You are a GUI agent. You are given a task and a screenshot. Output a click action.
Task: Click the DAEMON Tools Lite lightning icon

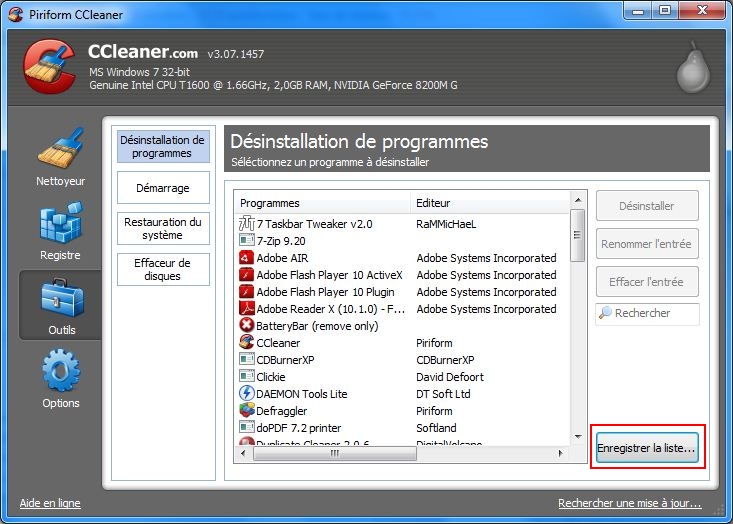[x=246, y=393]
